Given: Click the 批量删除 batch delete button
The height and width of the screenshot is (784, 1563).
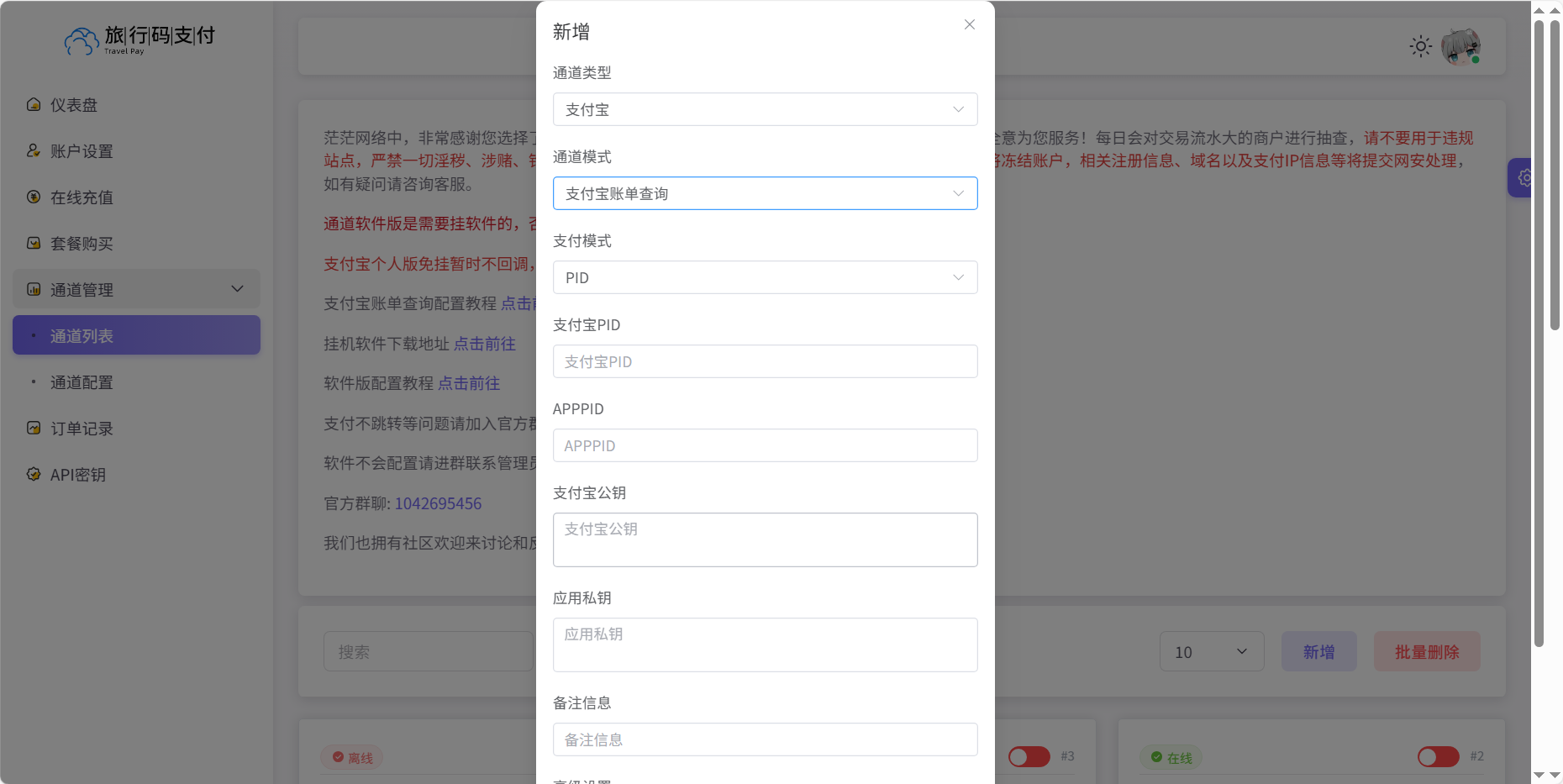Looking at the screenshot, I should [x=1426, y=651].
